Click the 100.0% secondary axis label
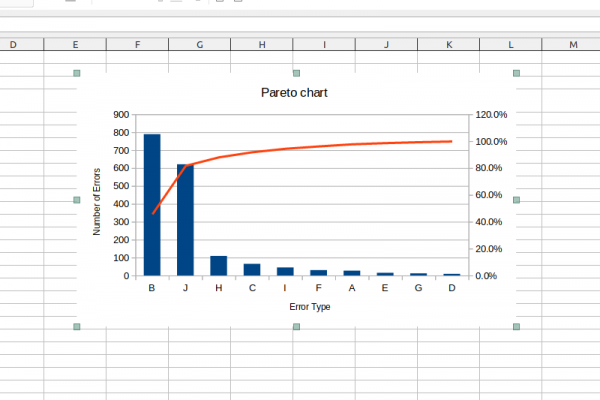Screen dimensions: 600x400 [491, 142]
